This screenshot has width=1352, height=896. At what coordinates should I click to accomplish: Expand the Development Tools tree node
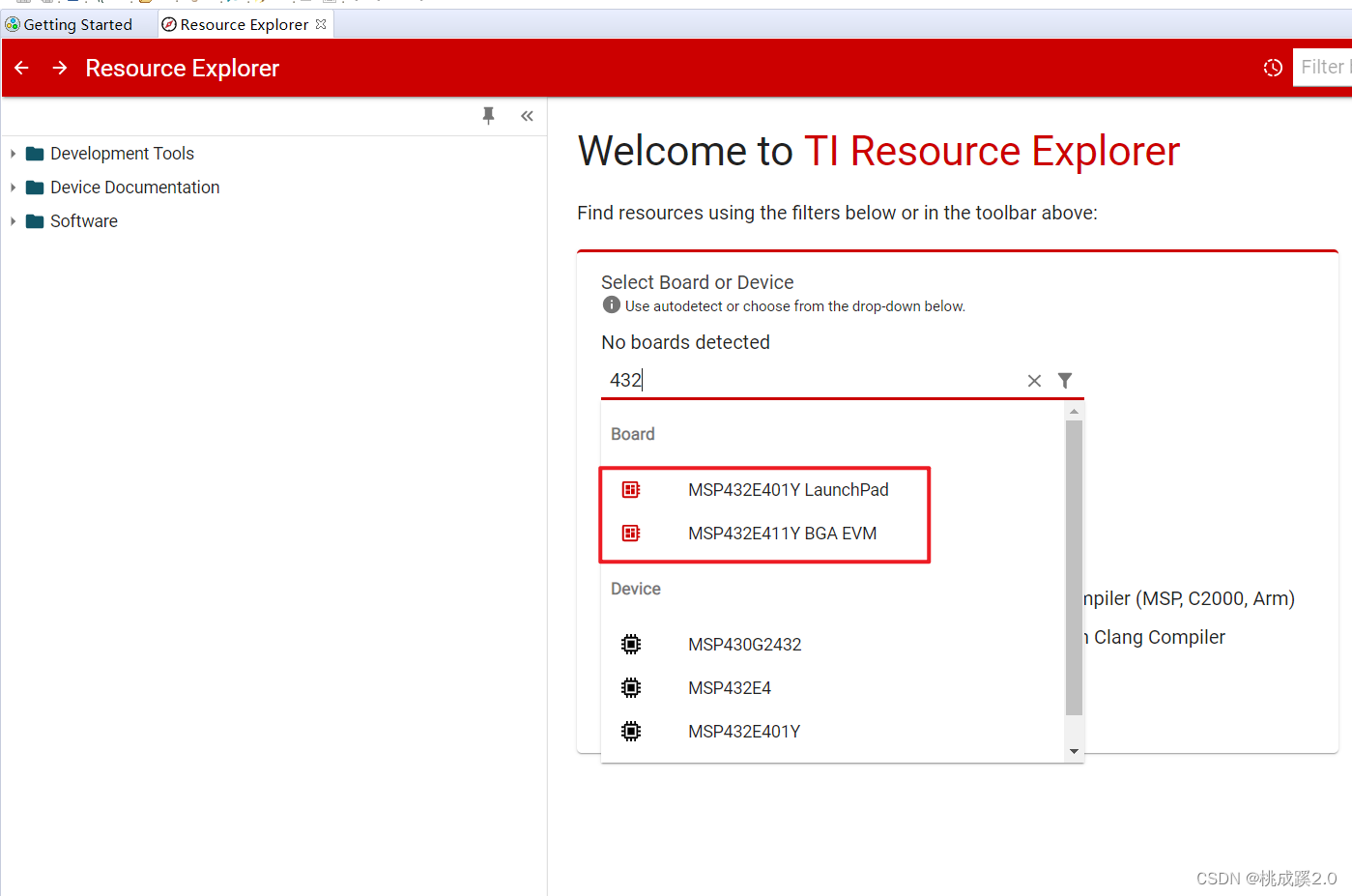(x=13, y=154)
